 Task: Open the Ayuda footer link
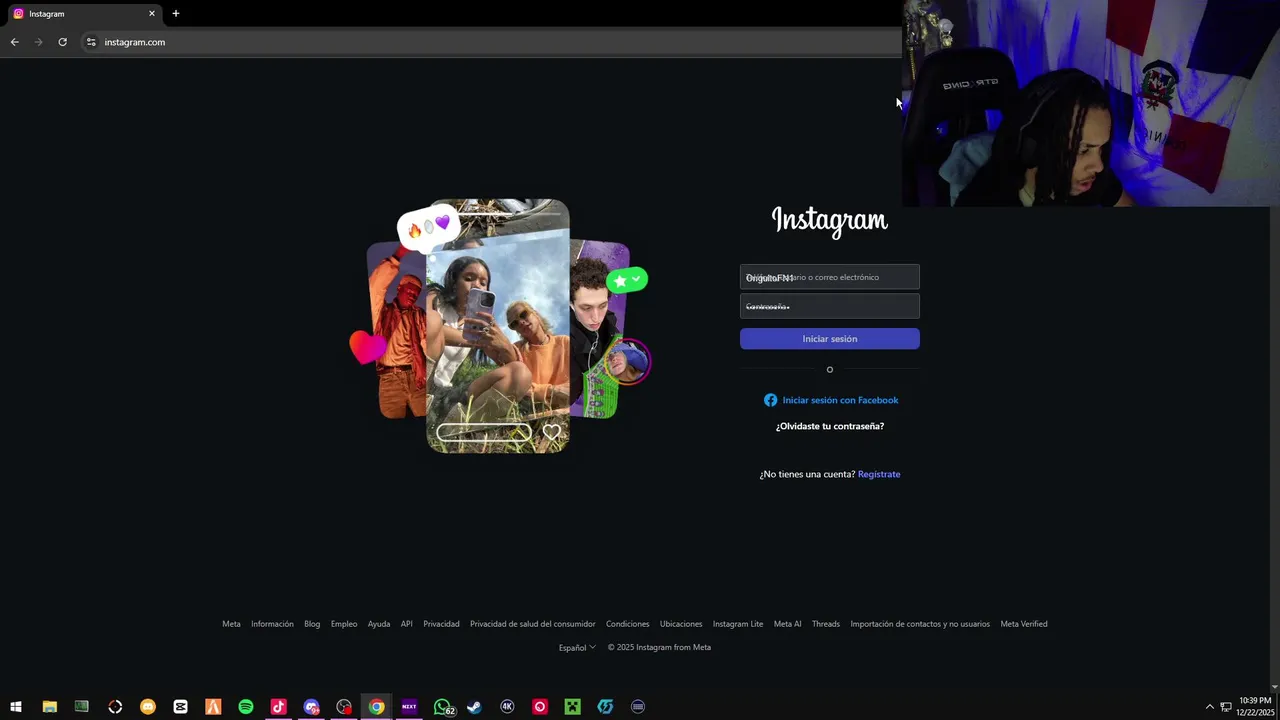379,624
